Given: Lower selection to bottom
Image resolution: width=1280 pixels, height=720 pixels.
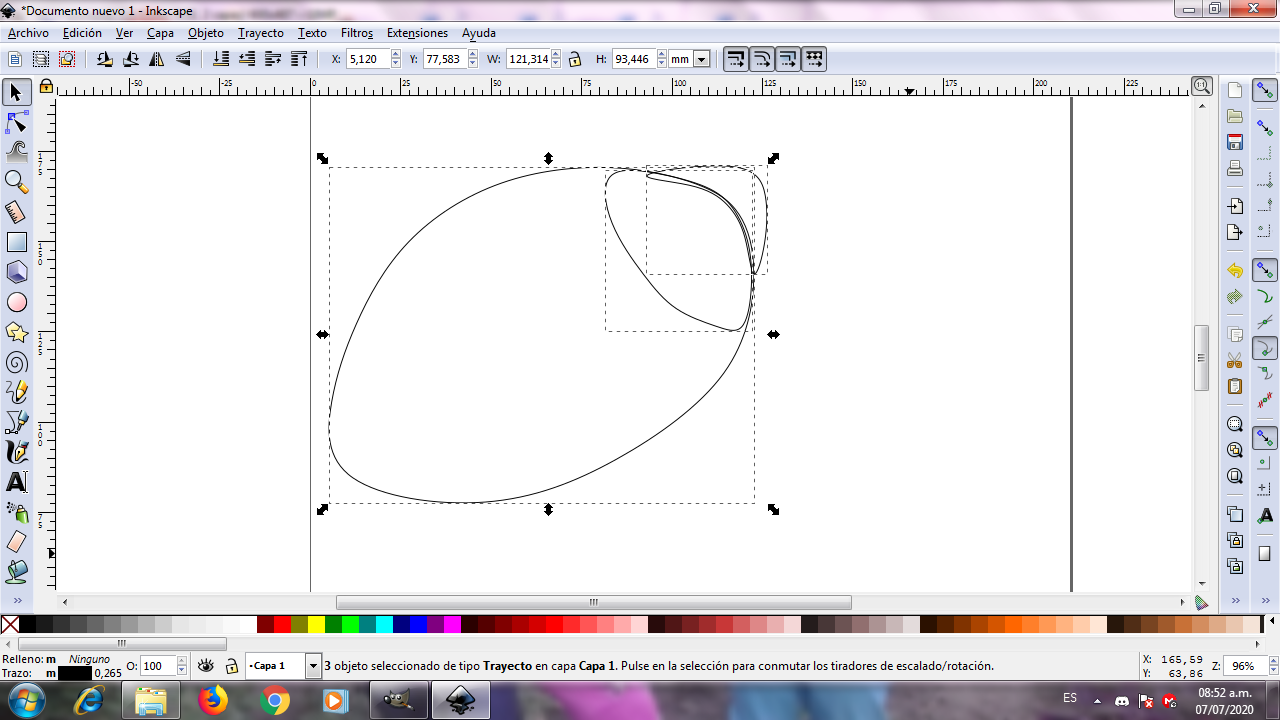Looking at the screenshot, I should pyautogui.click(x=221, y=59).
